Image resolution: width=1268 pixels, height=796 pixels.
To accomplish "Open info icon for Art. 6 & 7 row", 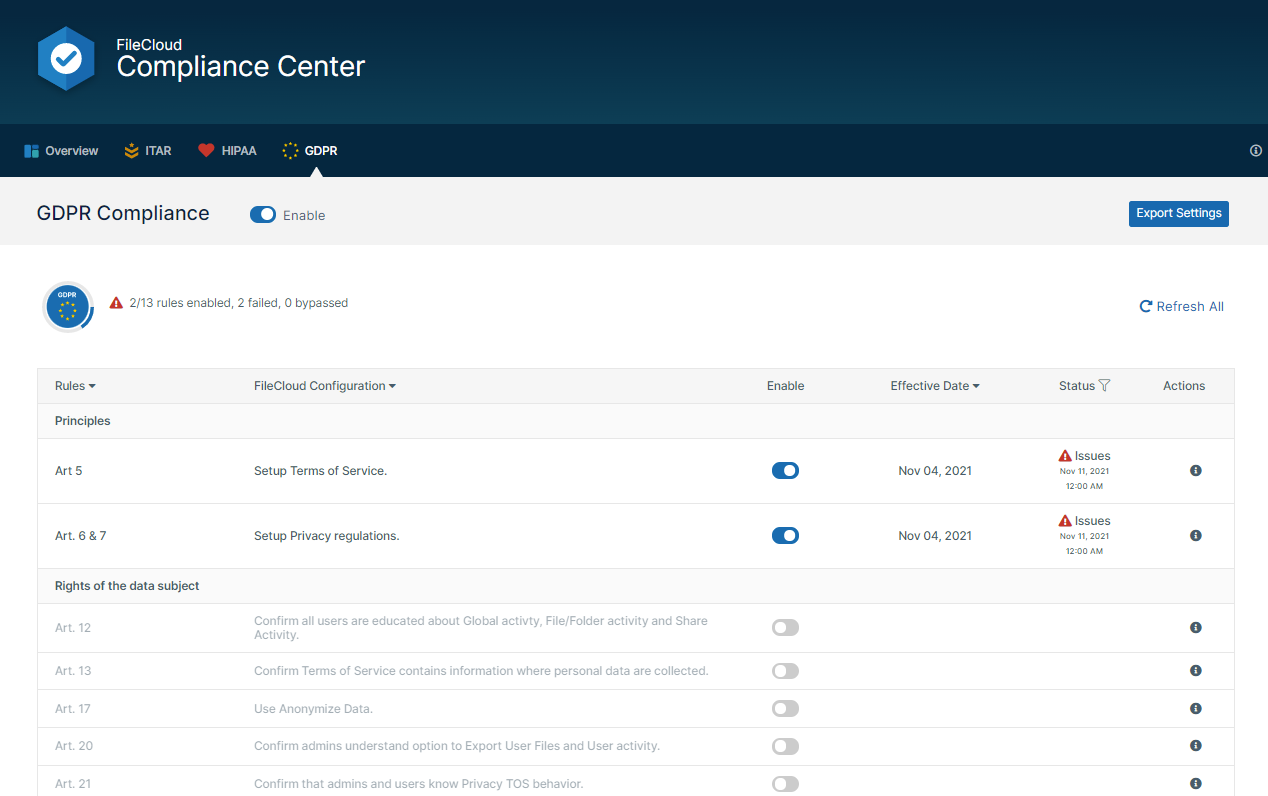I will [x=1196, y=535].
